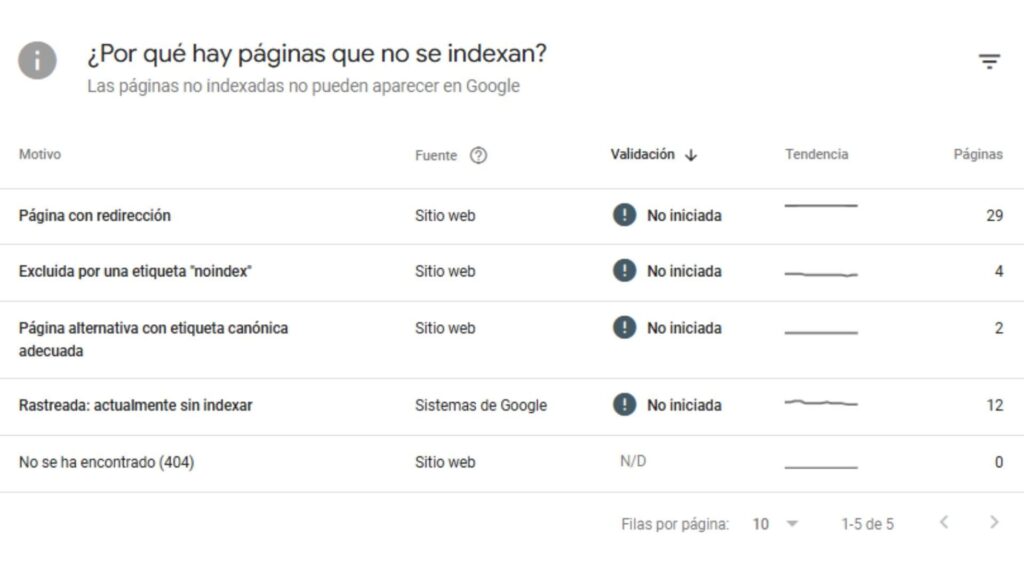Click the page count 29 for redirections
Image resolution: width=1024 pixels, height=576 pixels.
click(x=993, y=215)
